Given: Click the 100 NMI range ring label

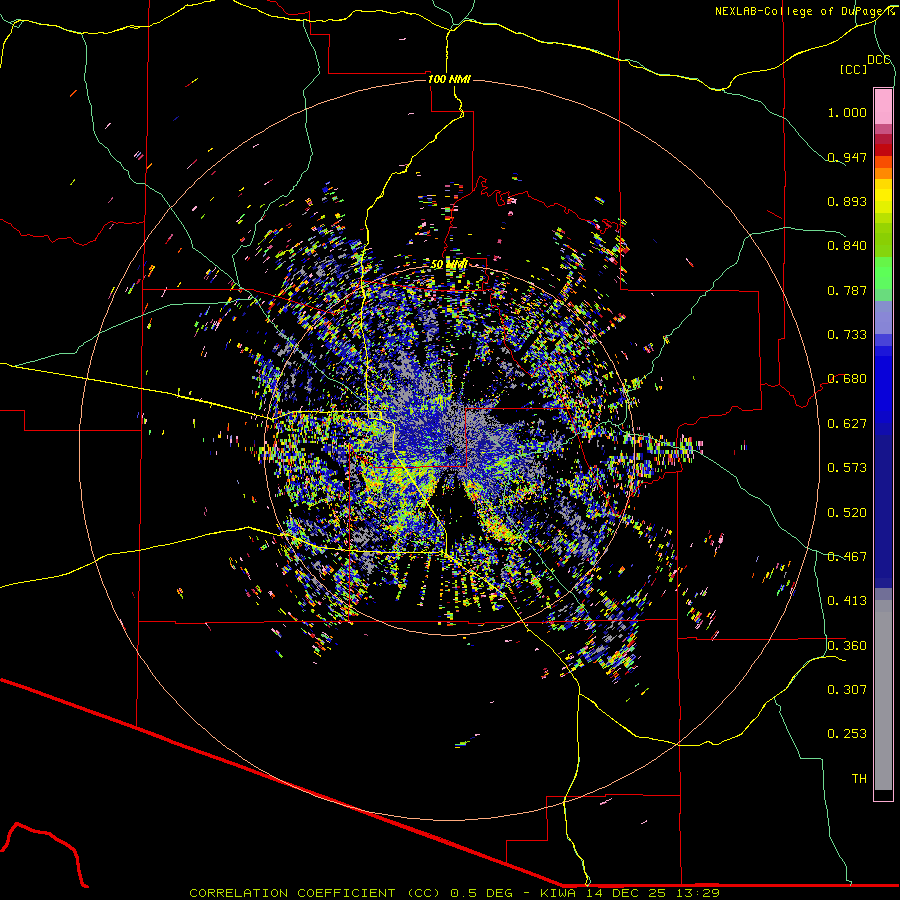Looking at the screenshot, I should [449, 79].
